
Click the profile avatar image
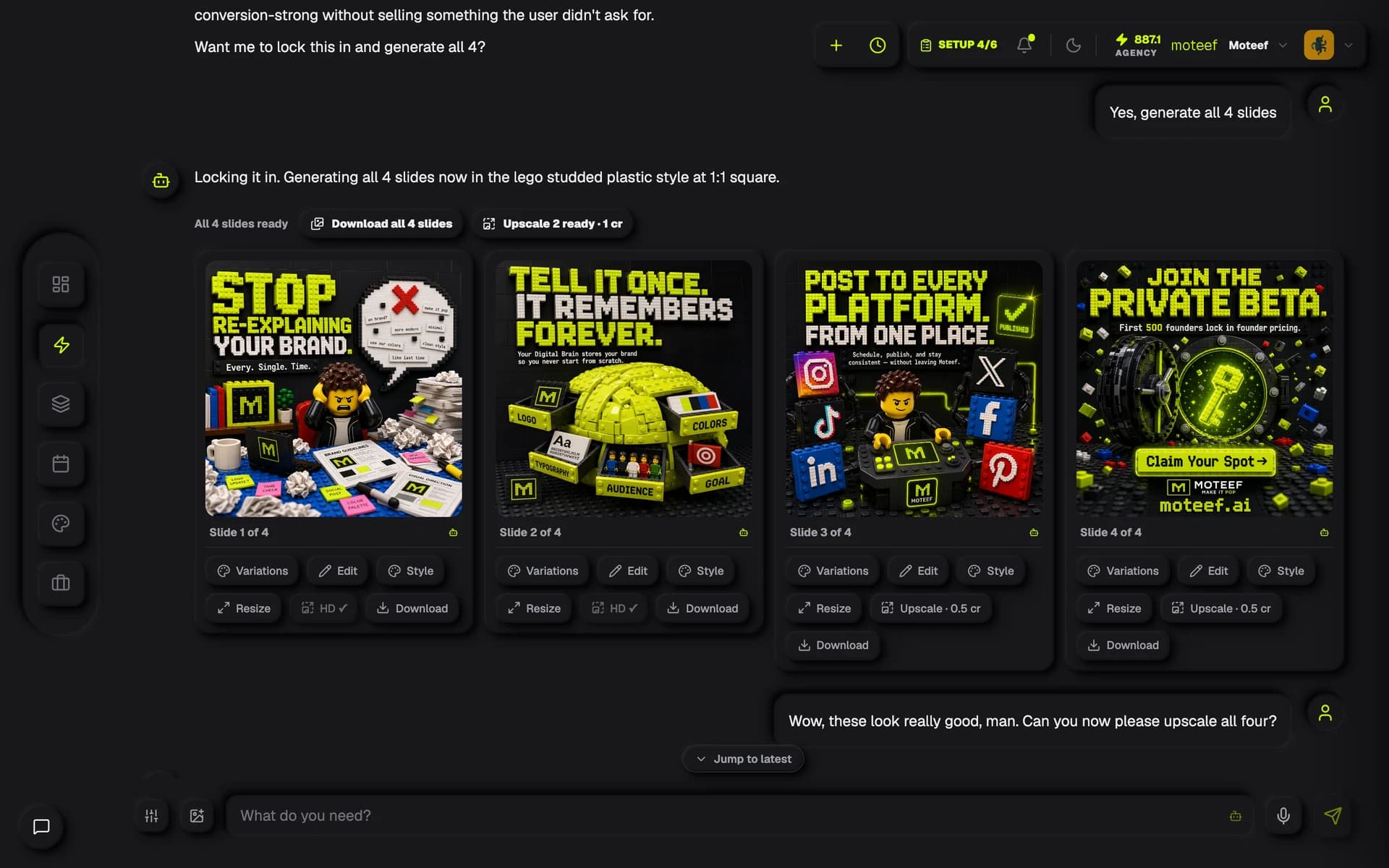point(1319,45)
